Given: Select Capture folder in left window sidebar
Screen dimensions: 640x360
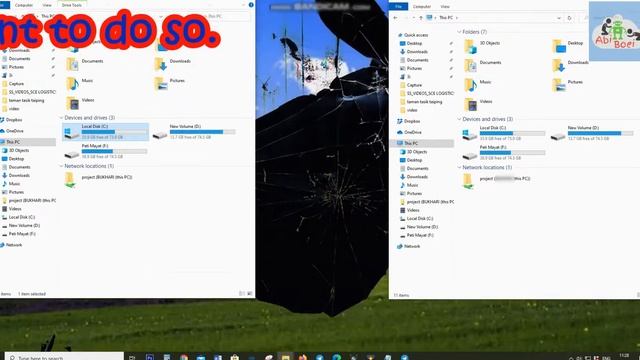Looking at the screenshot, I should pyautogui.click(x=13, y=84).
